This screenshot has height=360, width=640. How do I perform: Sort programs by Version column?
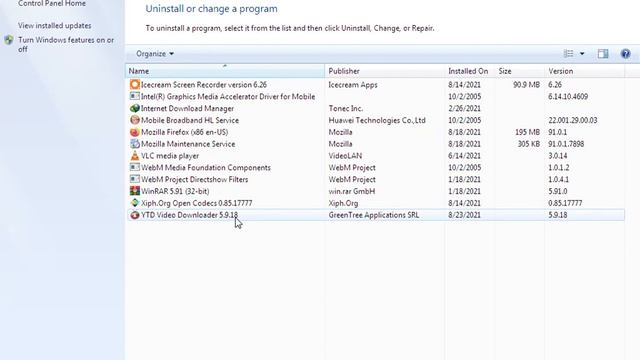[x=584, y=71]
